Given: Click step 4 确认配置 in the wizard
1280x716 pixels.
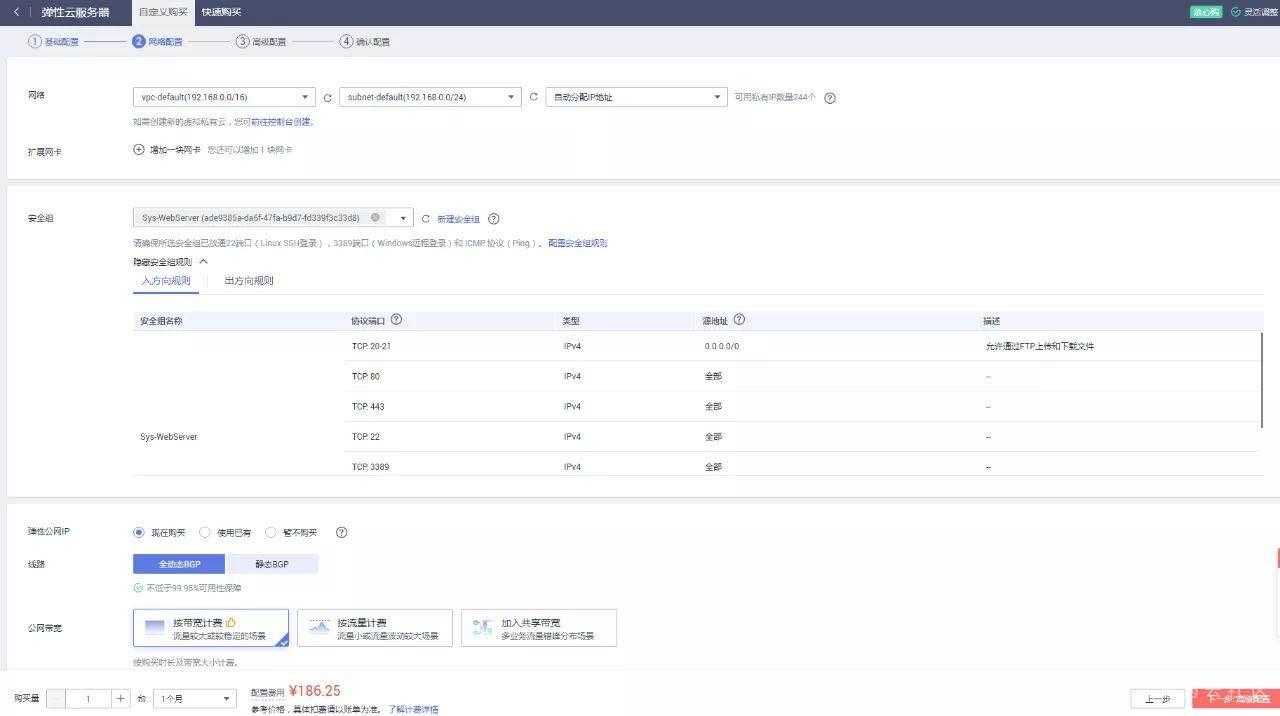Looking at the screenshot, I should 365,42.
